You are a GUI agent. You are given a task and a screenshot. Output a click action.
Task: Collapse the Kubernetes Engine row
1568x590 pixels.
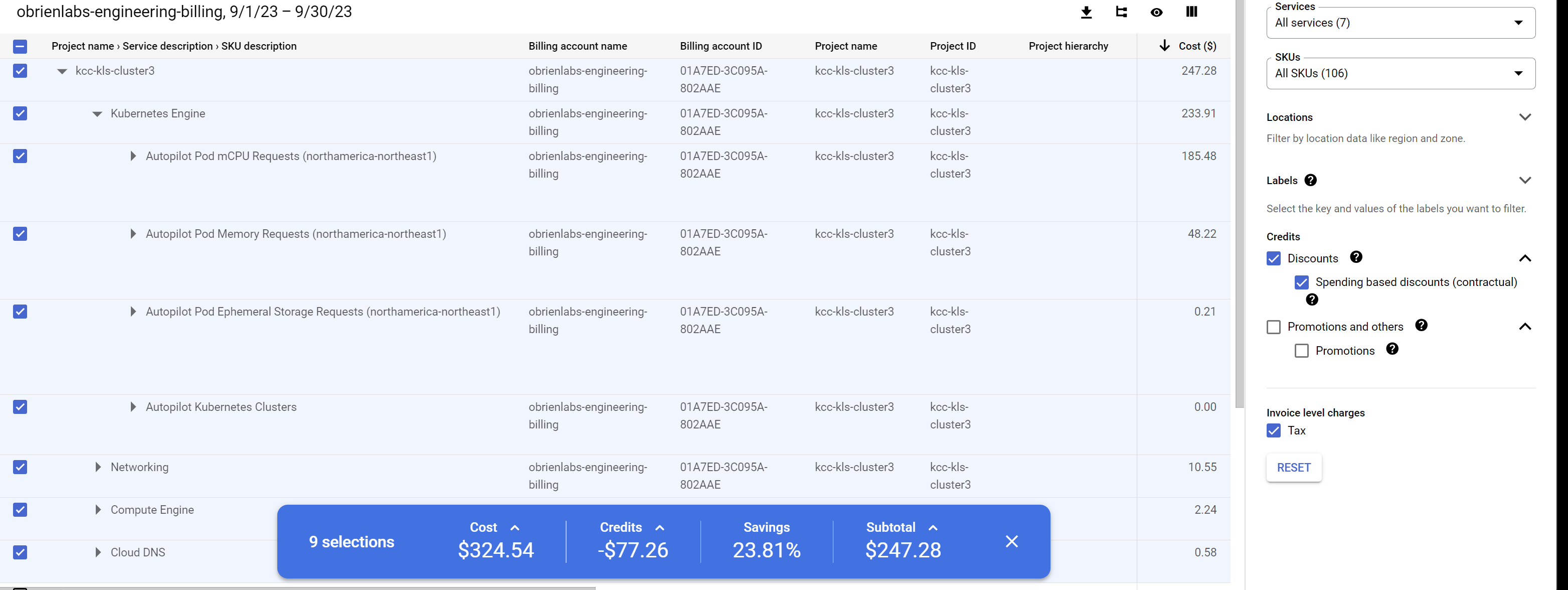point(97,113)
